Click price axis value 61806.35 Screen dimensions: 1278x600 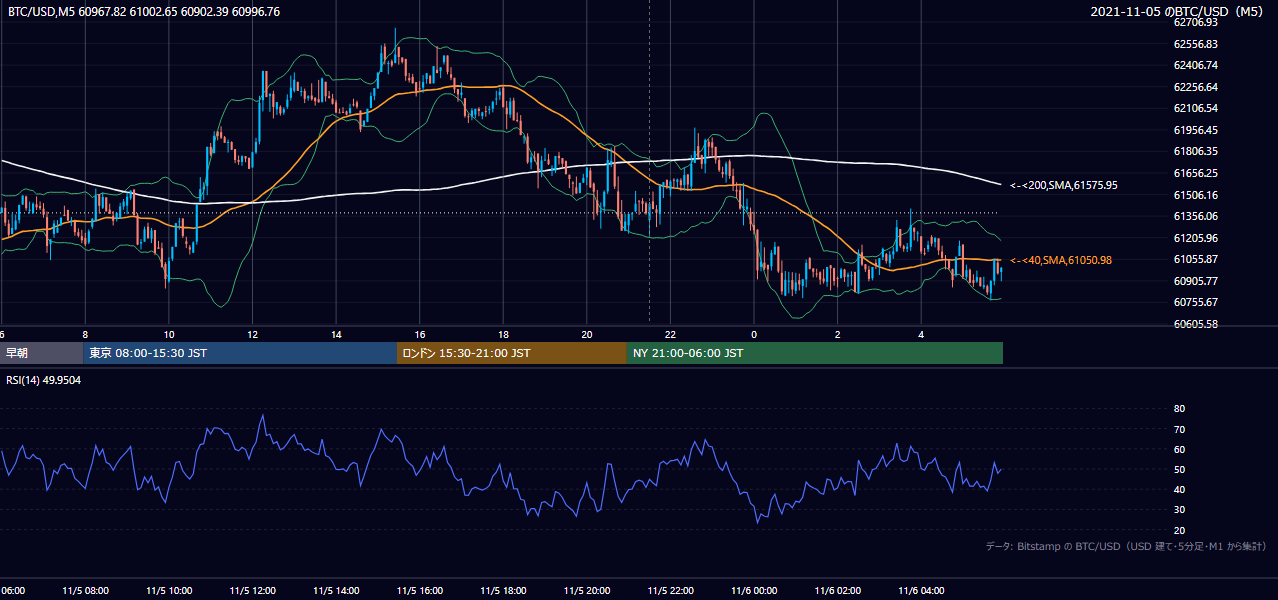pos(1195,151)
